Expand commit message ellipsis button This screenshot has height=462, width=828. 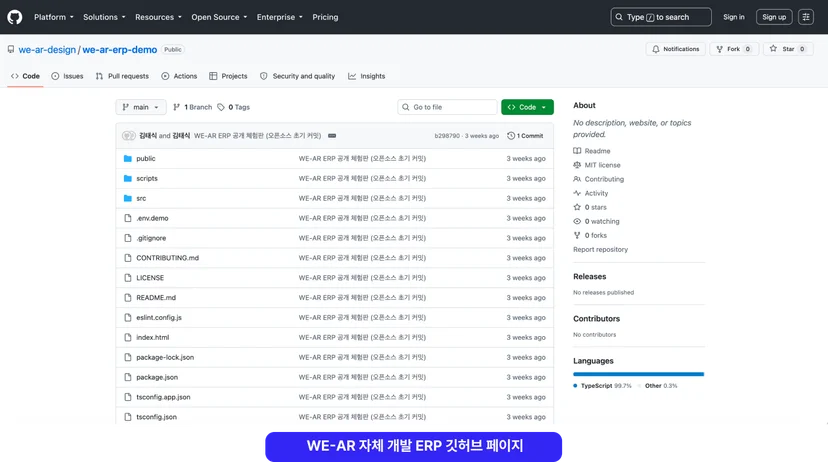click(332, 136)
